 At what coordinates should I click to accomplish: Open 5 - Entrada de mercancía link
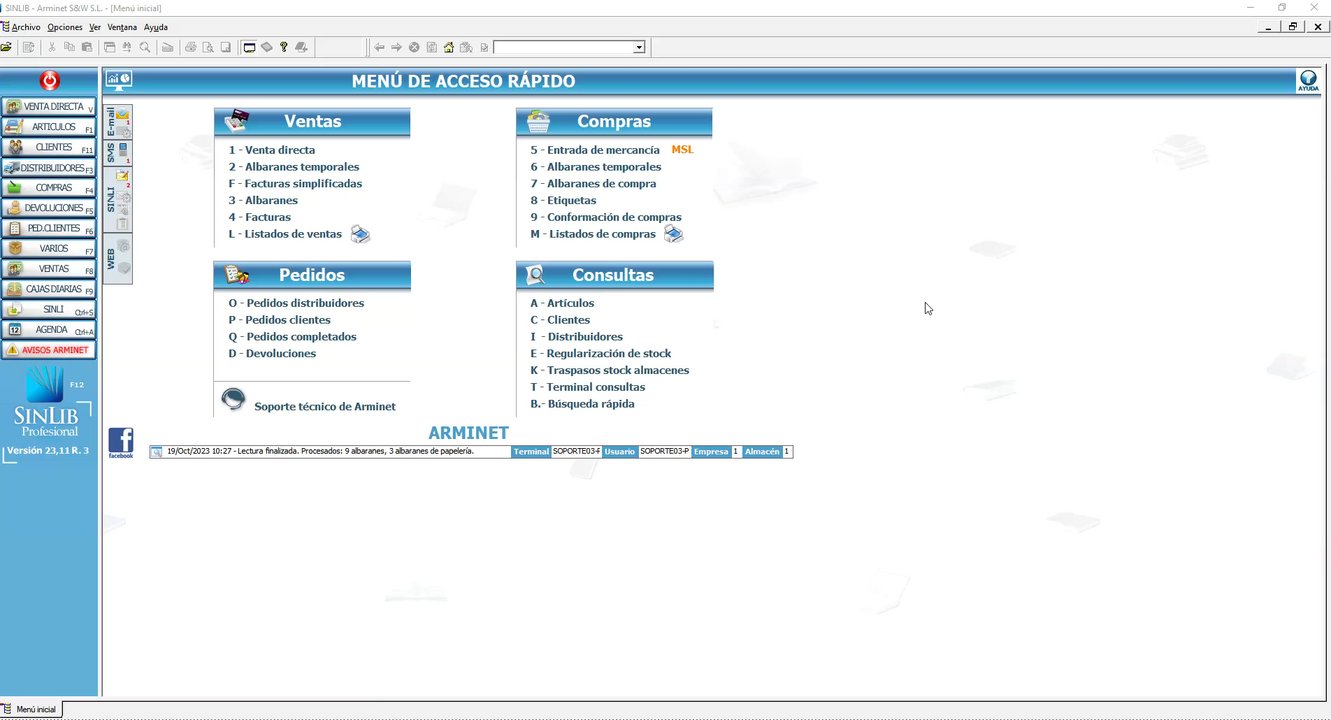595,150
